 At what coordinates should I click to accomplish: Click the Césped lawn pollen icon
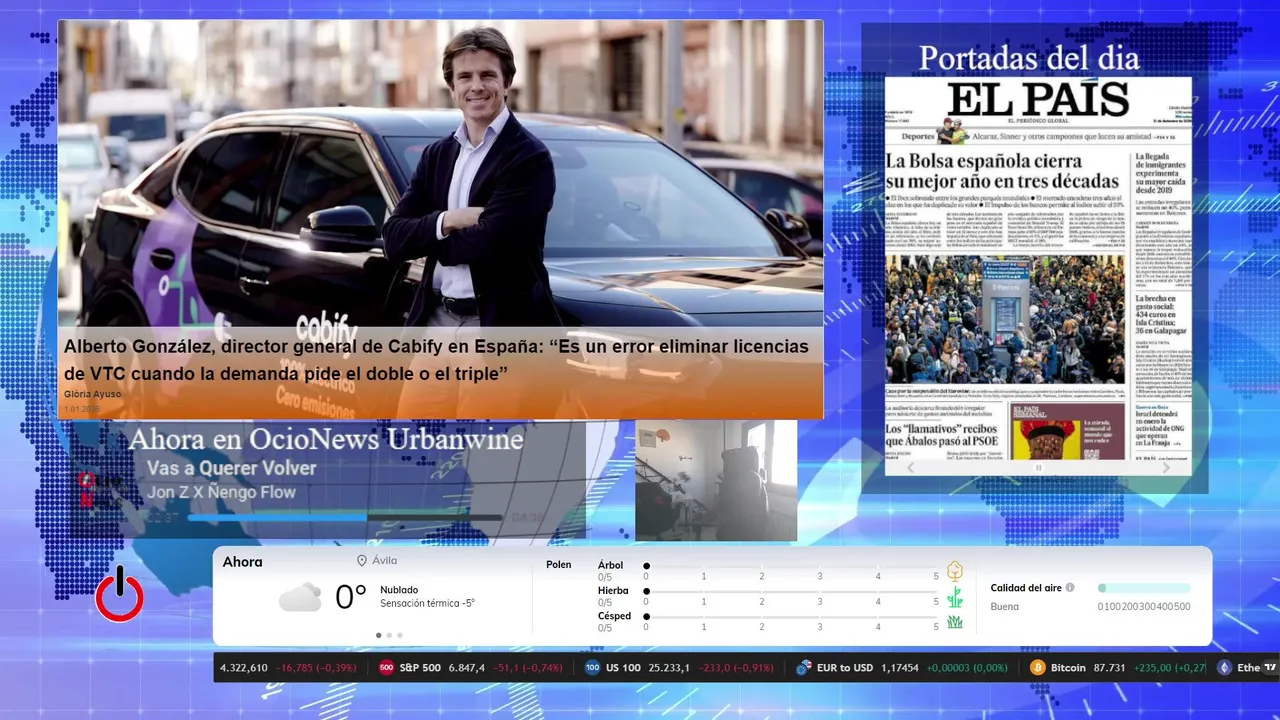(955, 622)
